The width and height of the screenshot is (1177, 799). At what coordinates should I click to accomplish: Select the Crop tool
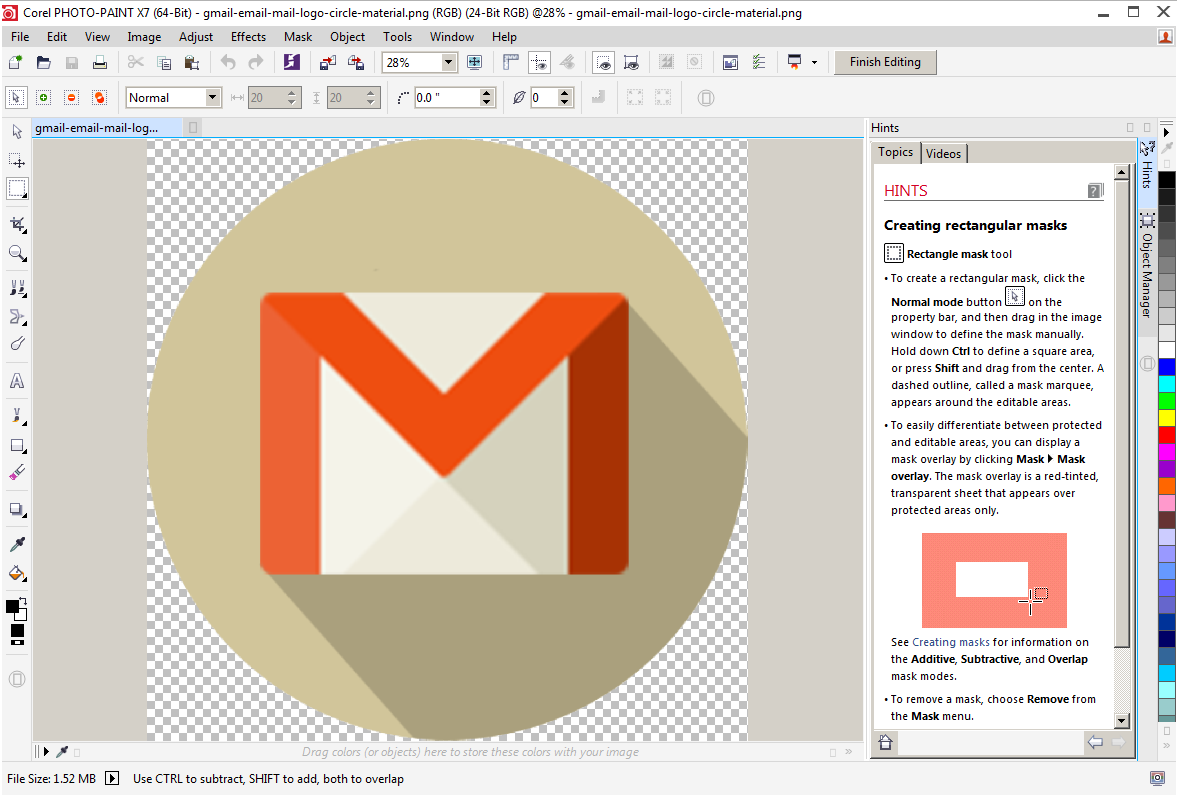(17, 225)
